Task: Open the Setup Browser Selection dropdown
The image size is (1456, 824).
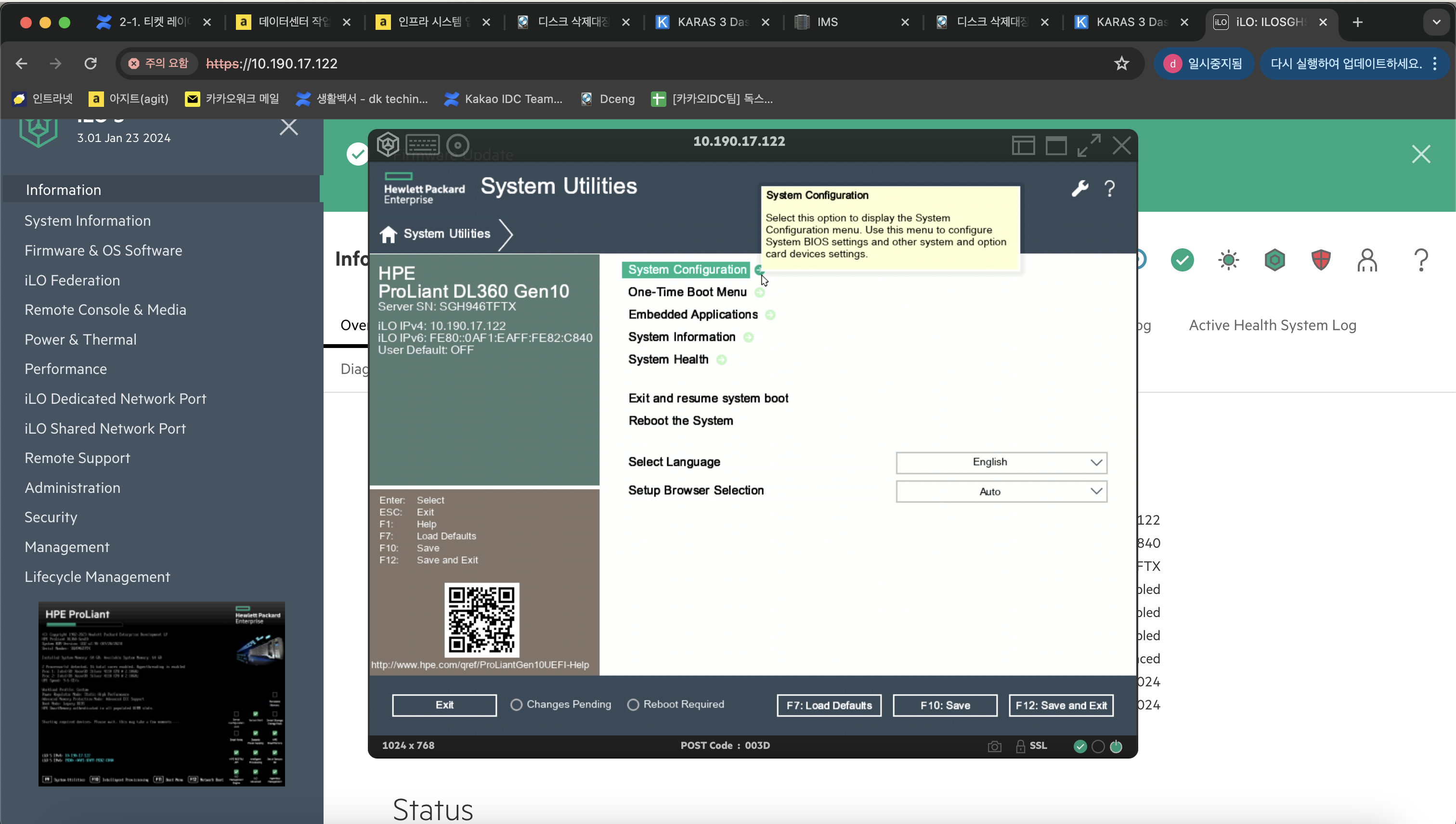Action: (x=1001, y=492)
